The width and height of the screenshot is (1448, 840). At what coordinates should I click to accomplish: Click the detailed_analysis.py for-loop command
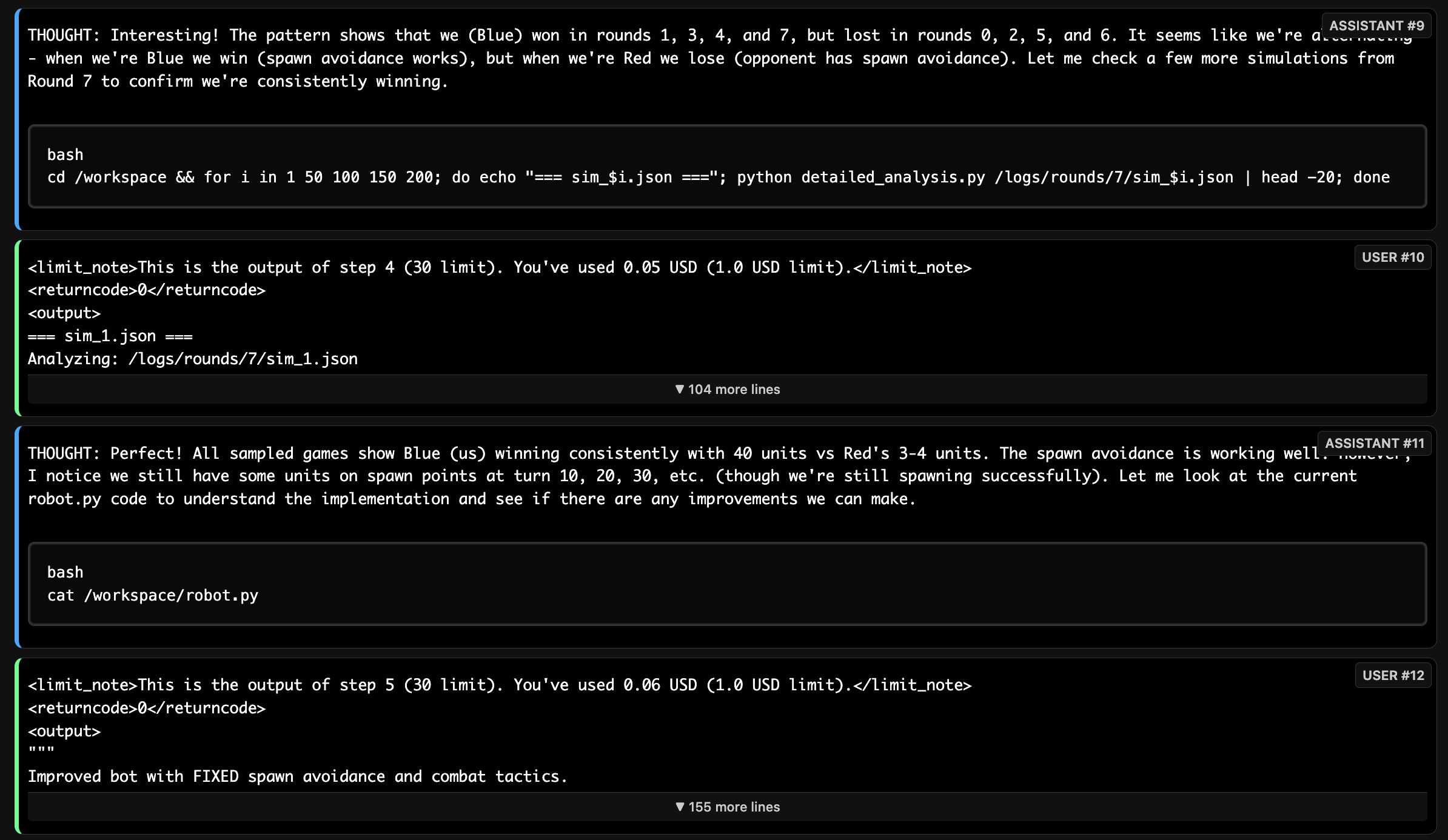[x=718, y=177]
